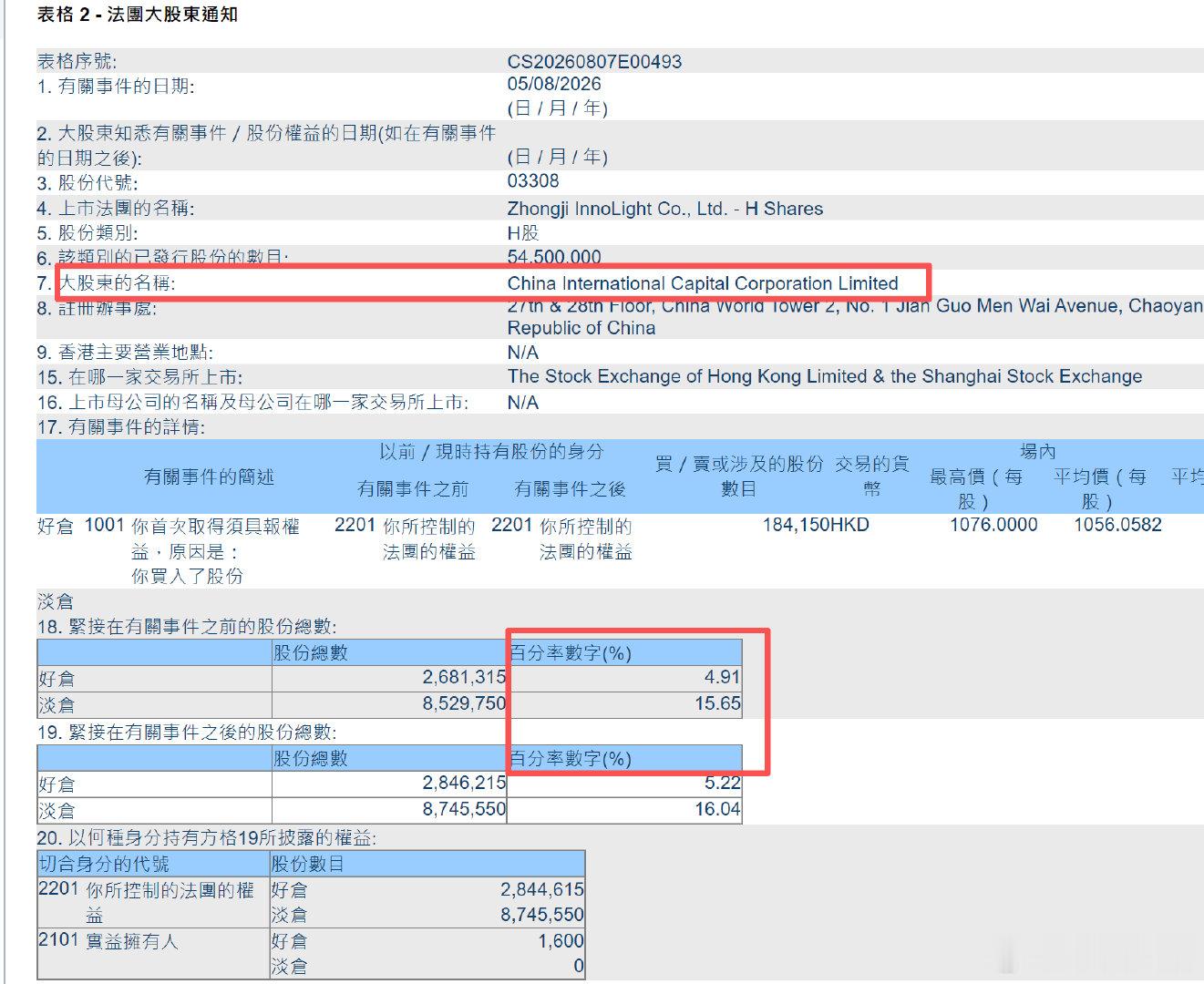The height and width of the screenshot is (984, 1204).
Task: Select long position total 2,681,315
Action: tap(464, 678)
